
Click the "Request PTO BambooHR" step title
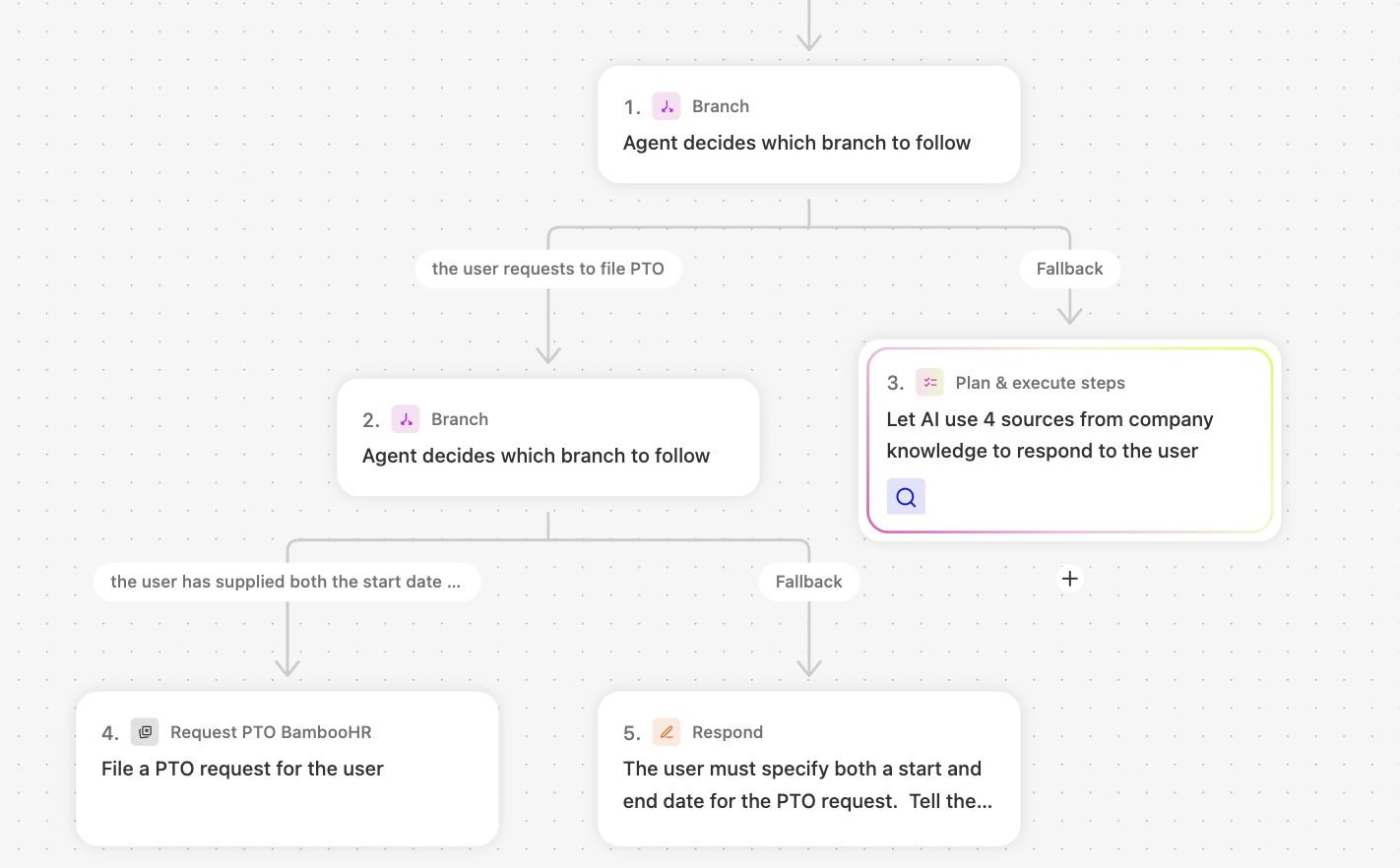(271, 732)
